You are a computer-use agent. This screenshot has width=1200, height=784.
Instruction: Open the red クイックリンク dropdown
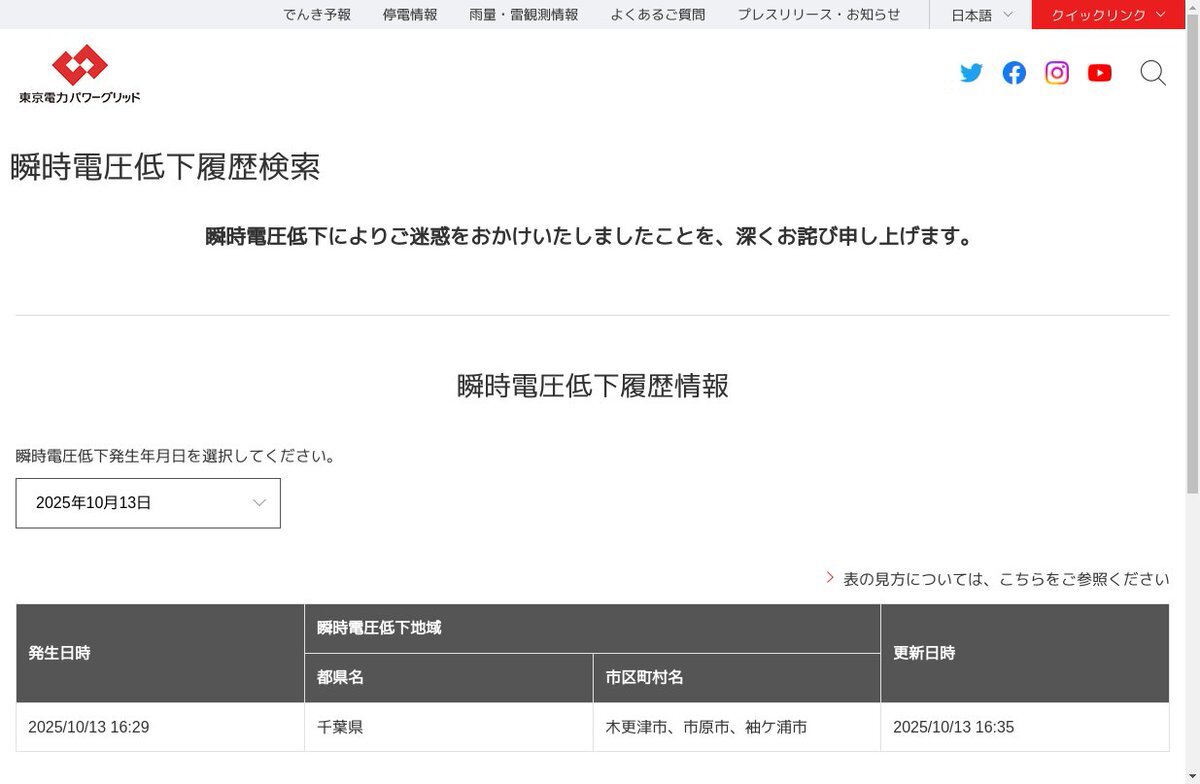[x=1108, y=15]
